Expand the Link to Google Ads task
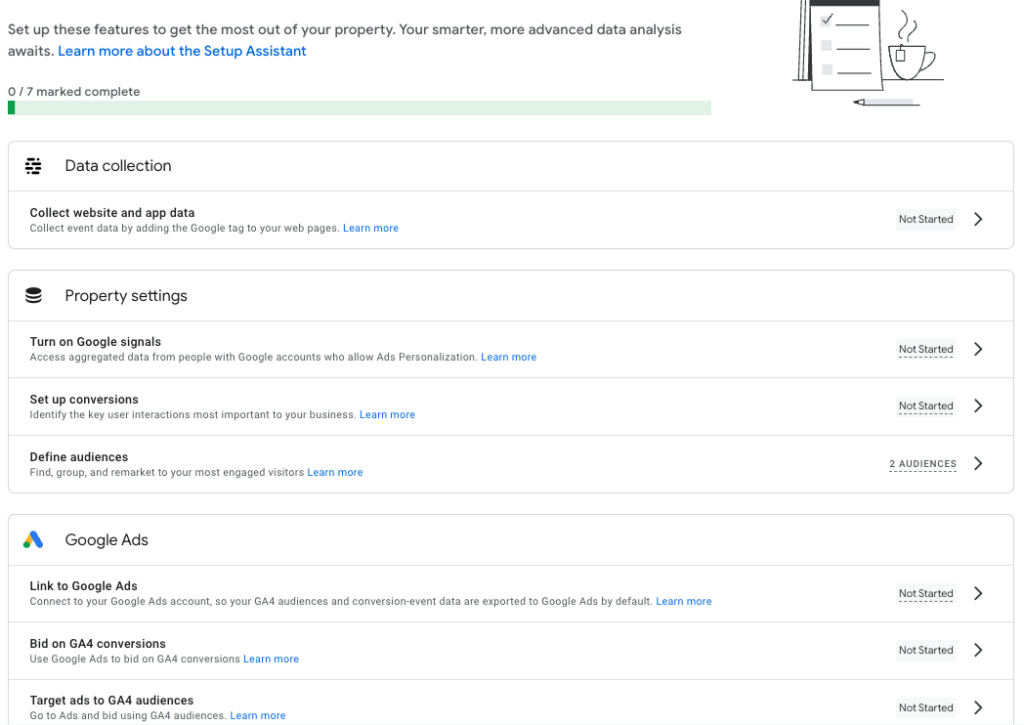 click(978, 593)
